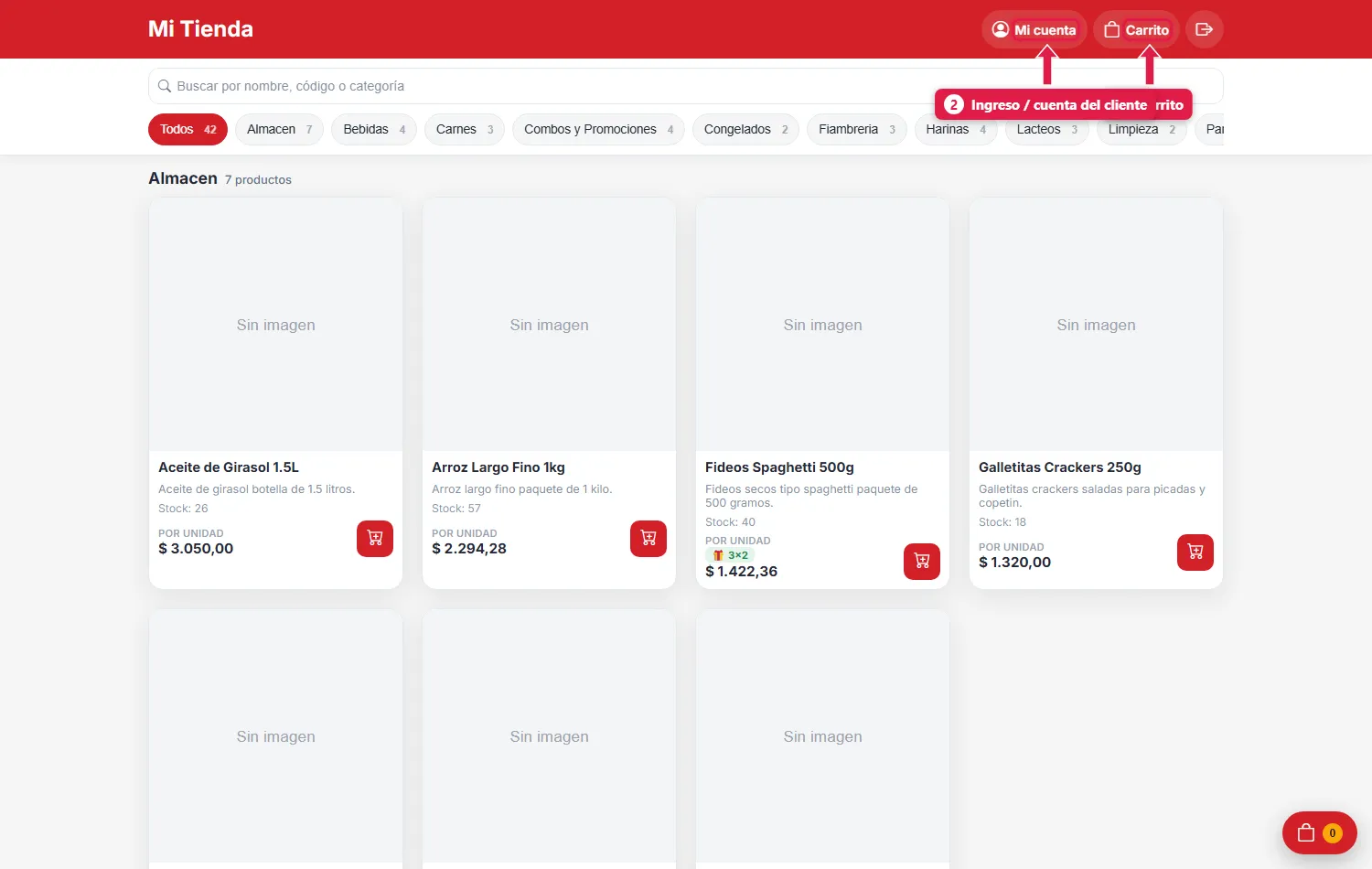The width and height of the screenshot is (1372, 869).
Task: Click the Galletitas Crackers 250g title
Action: [1060, 467]
